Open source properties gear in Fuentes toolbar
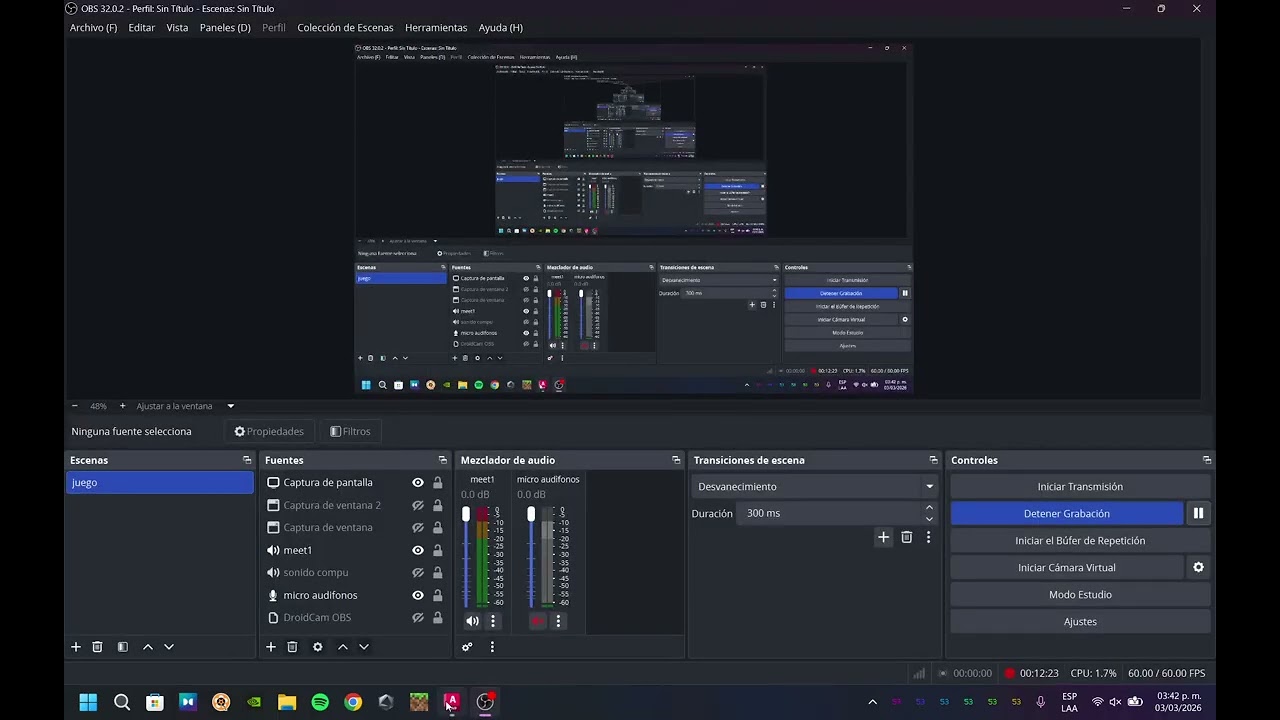The height and width of the screenshot is (720, 1280). click(317, 647)
